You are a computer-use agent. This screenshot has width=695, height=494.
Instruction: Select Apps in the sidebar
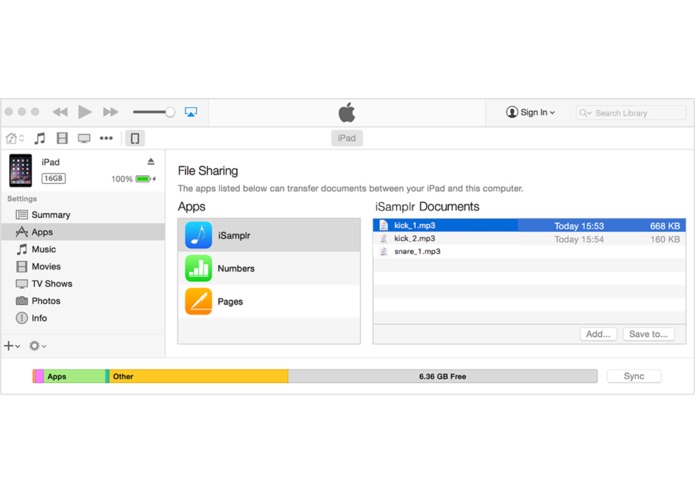(x=83, y=232)
